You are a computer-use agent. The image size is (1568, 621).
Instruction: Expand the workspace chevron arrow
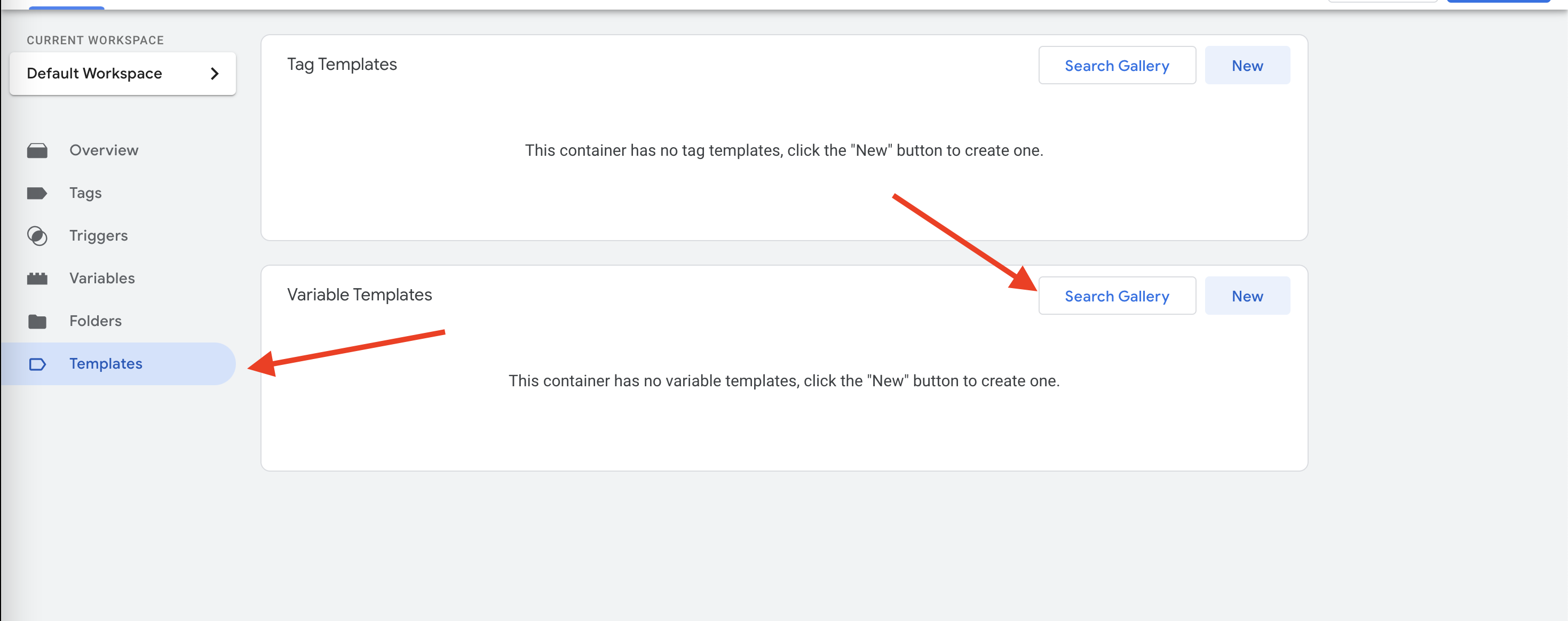pos(214,74)
